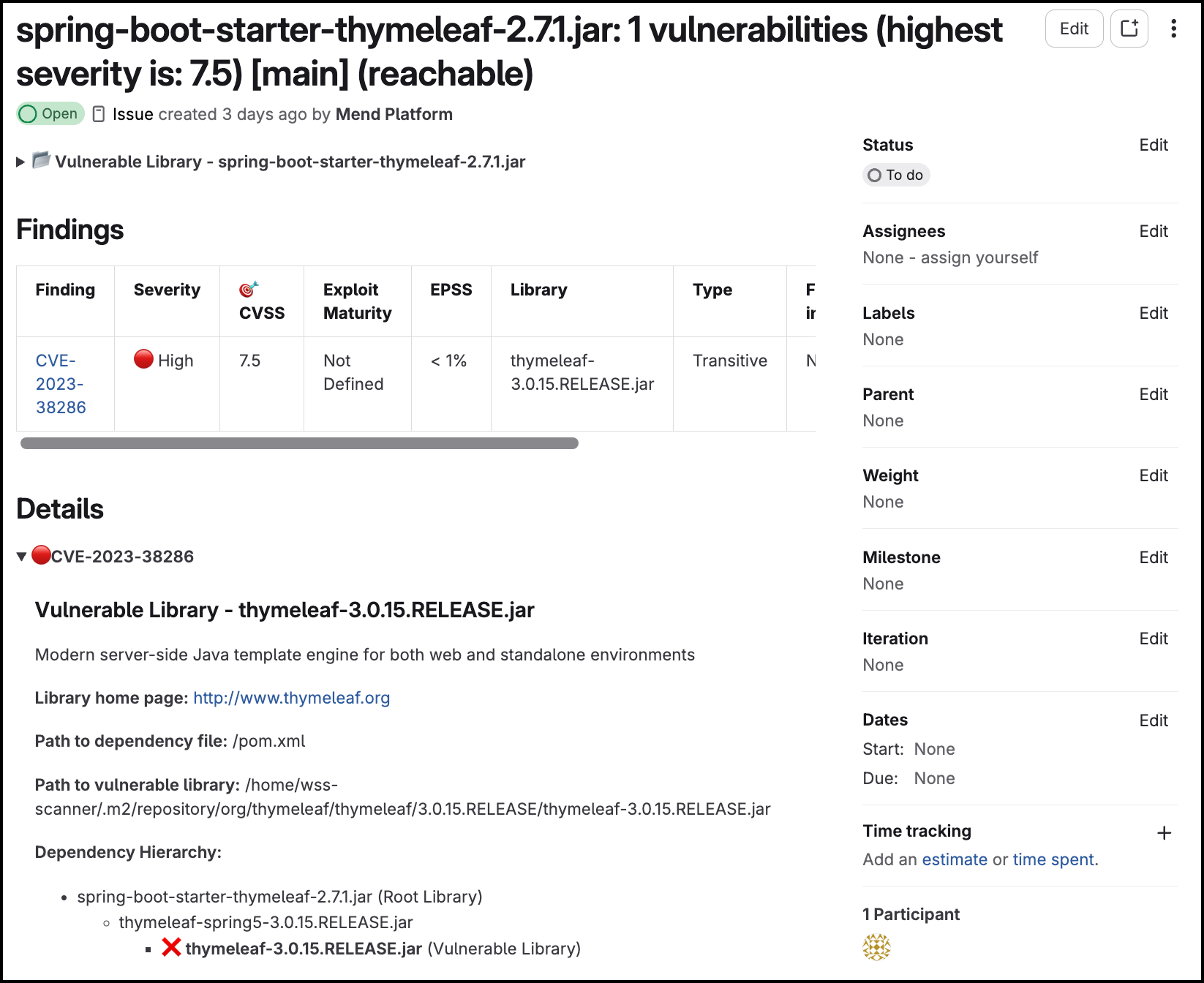Click the Findings heading
The height and width of the screenshot is (983, 1204).
tap(70, 230)
